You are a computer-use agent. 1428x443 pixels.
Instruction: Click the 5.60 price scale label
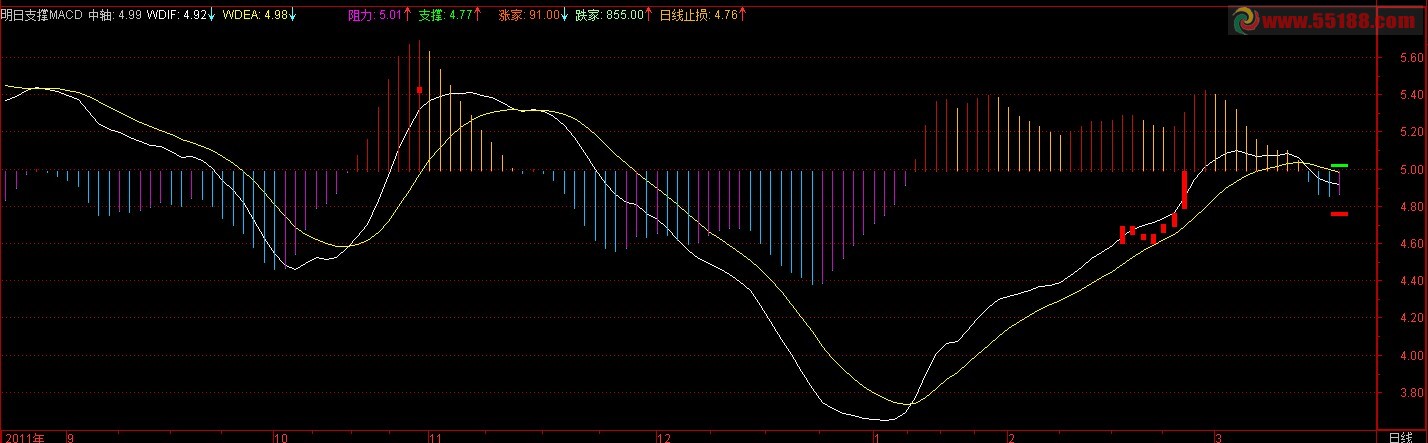coord(1412,58)
